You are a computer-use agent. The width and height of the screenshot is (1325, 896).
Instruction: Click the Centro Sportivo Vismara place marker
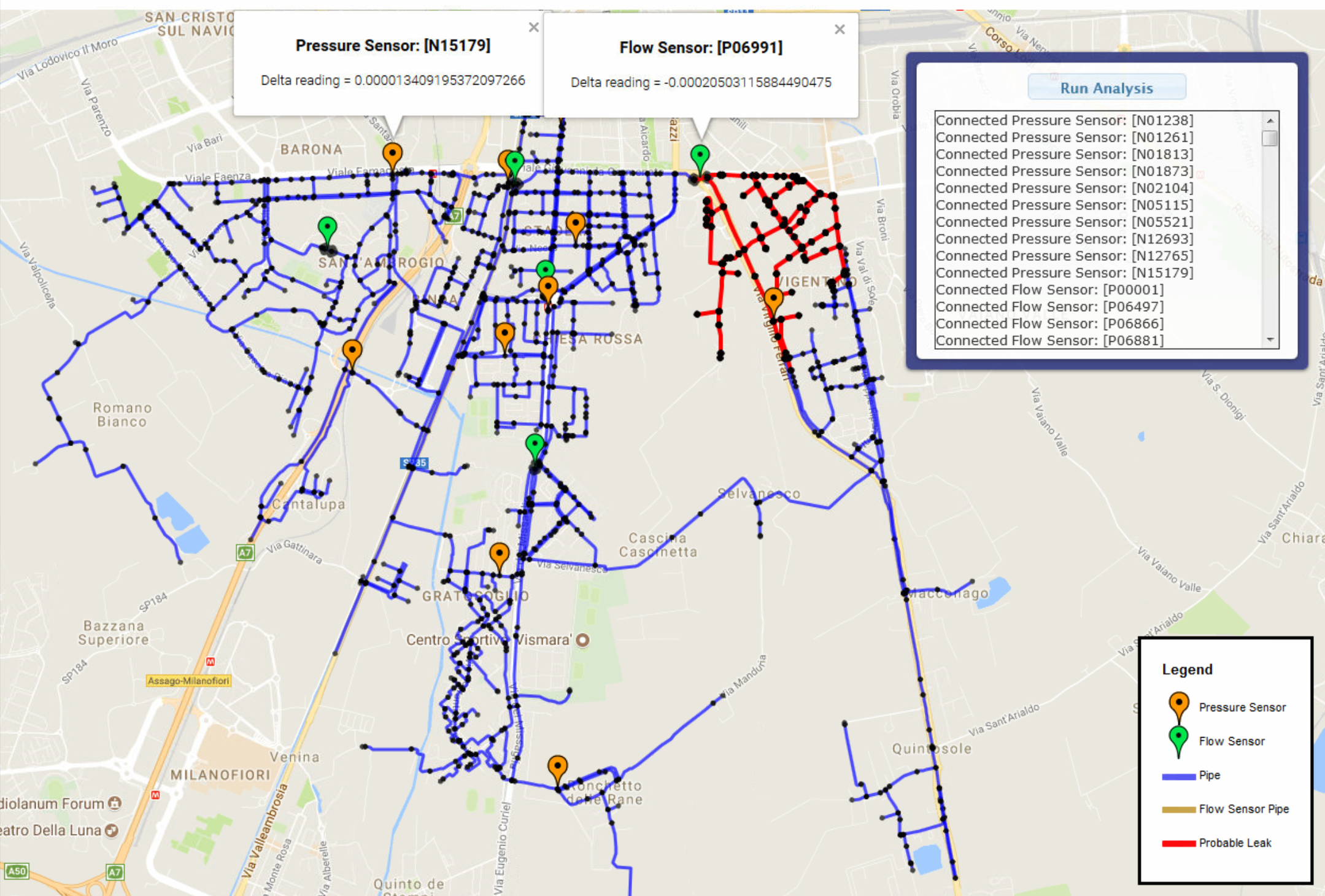582,640
